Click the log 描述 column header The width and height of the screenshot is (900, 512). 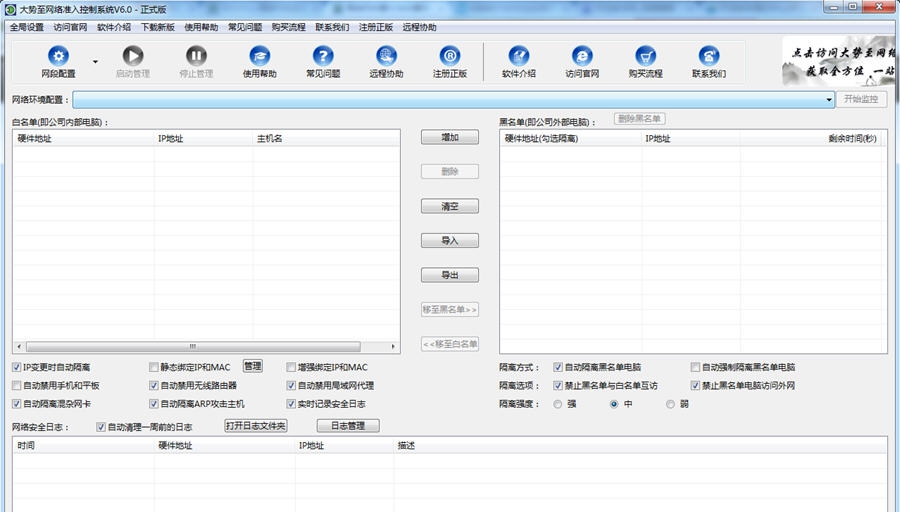pos(640,445)
